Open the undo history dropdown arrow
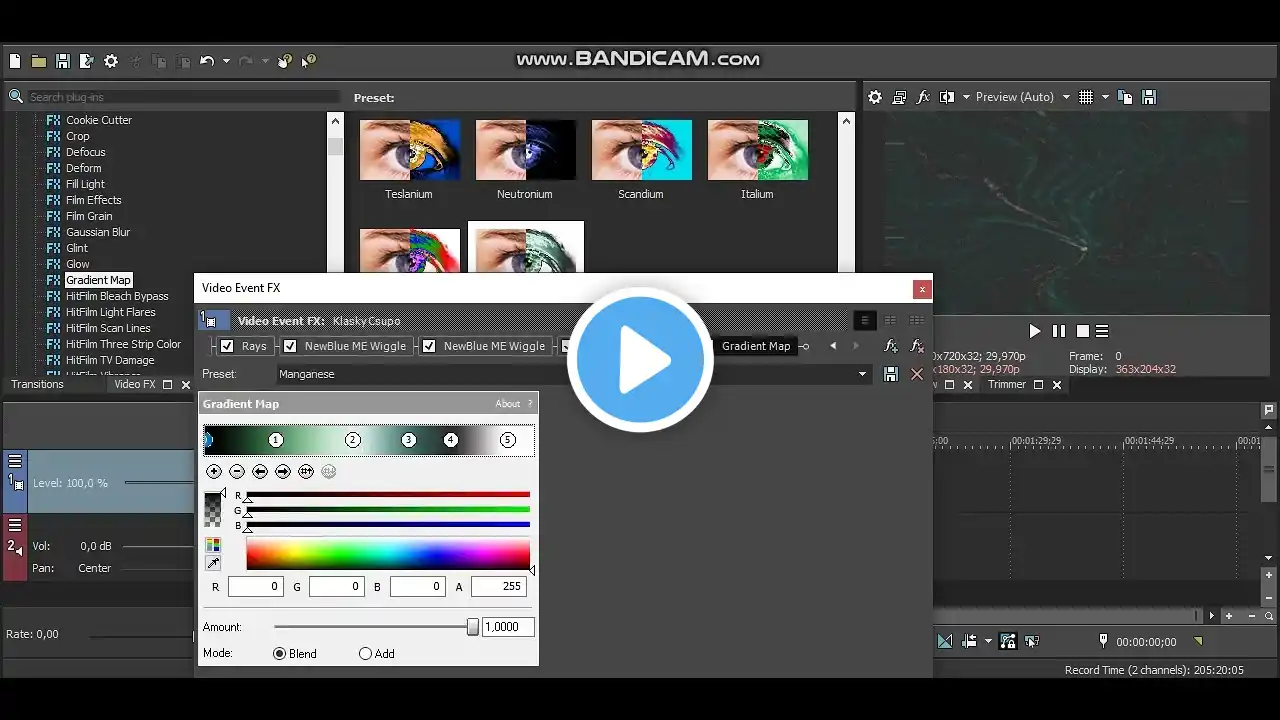Viewport: 1280px width, 720px height. [x=226, y=61]
